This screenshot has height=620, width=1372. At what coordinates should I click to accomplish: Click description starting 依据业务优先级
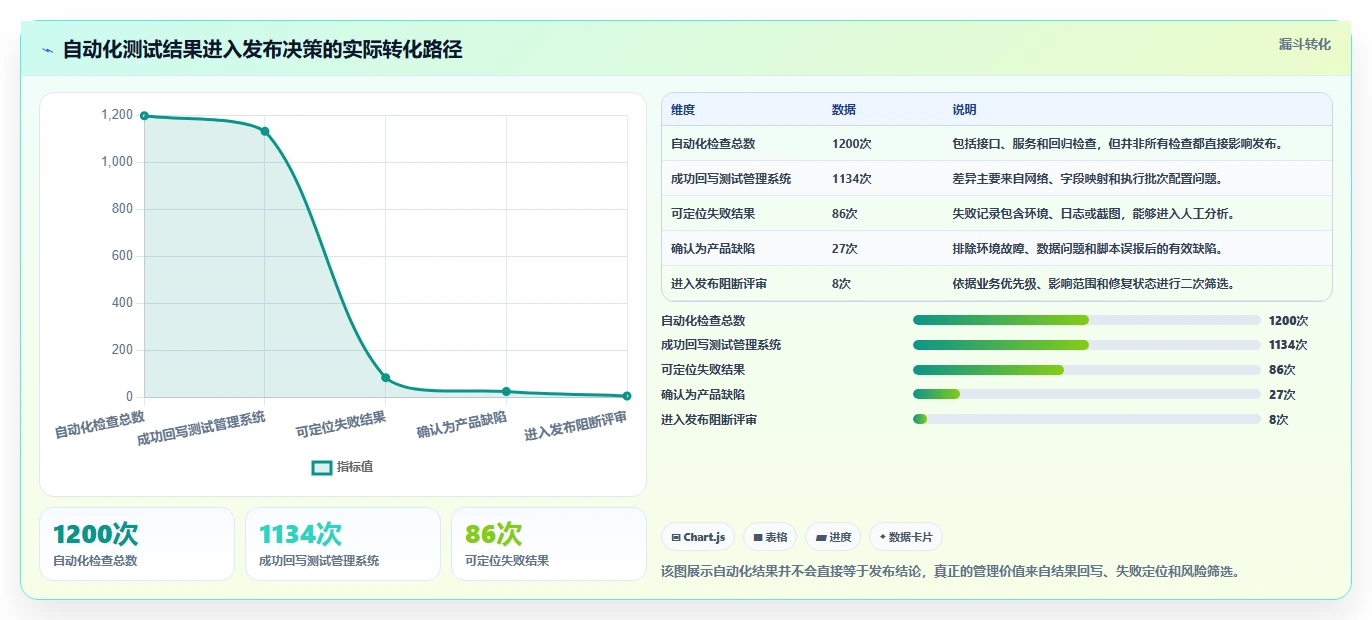(1093, 284)
